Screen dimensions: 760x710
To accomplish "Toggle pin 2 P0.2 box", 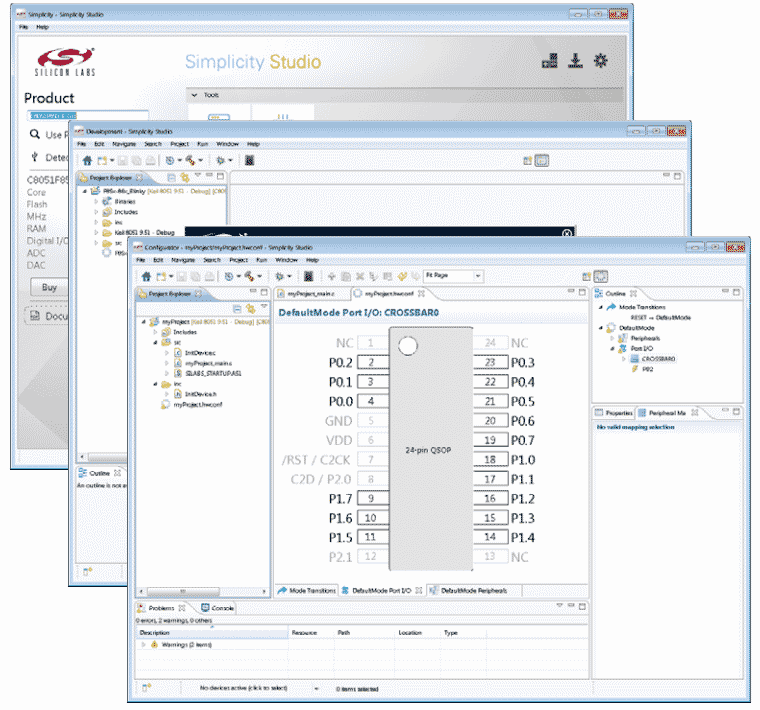I will (x=372, y=362).
